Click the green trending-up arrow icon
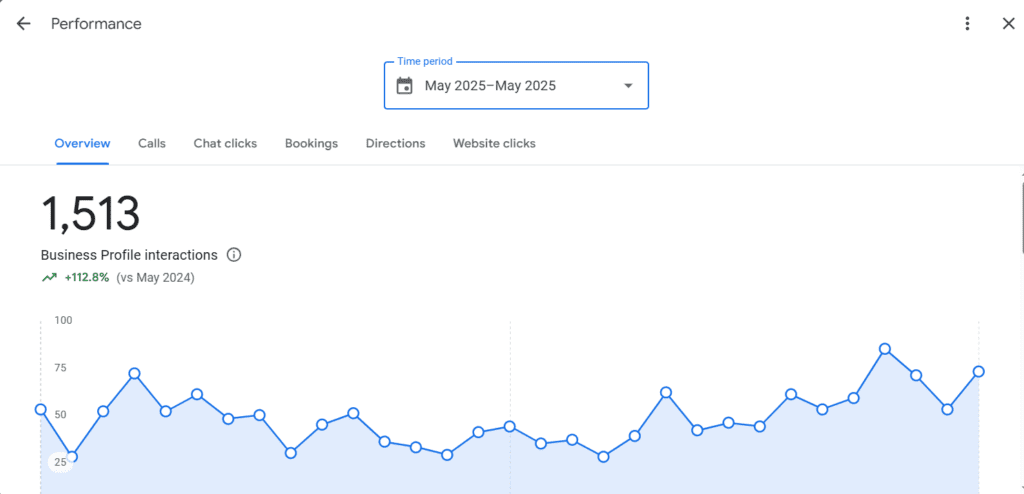Image resolution: width=1024 pixels, height=494 pixels. 49,278
